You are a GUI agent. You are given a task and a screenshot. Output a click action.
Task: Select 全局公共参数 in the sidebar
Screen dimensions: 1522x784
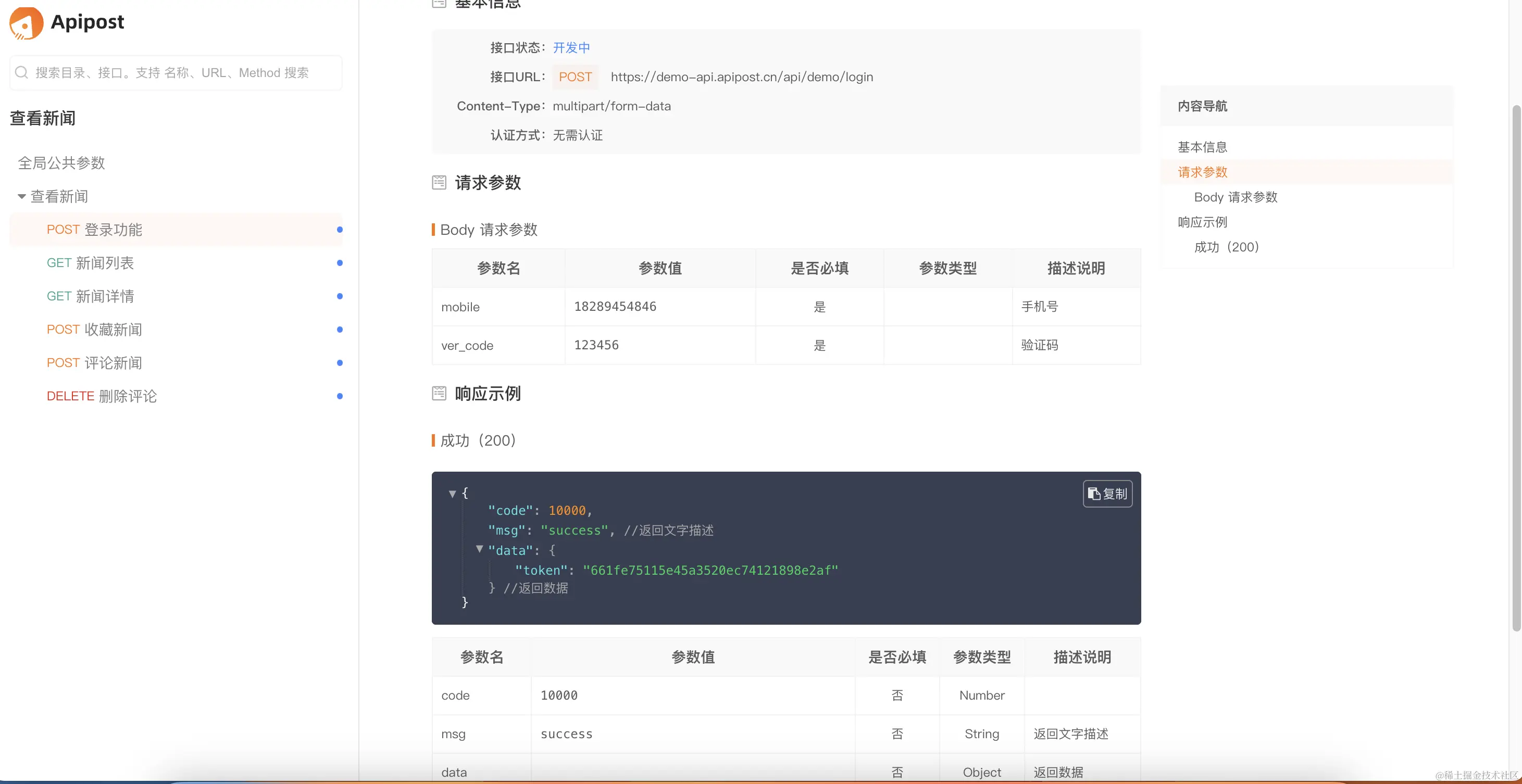pyautogui.click(x=61, y=163)
